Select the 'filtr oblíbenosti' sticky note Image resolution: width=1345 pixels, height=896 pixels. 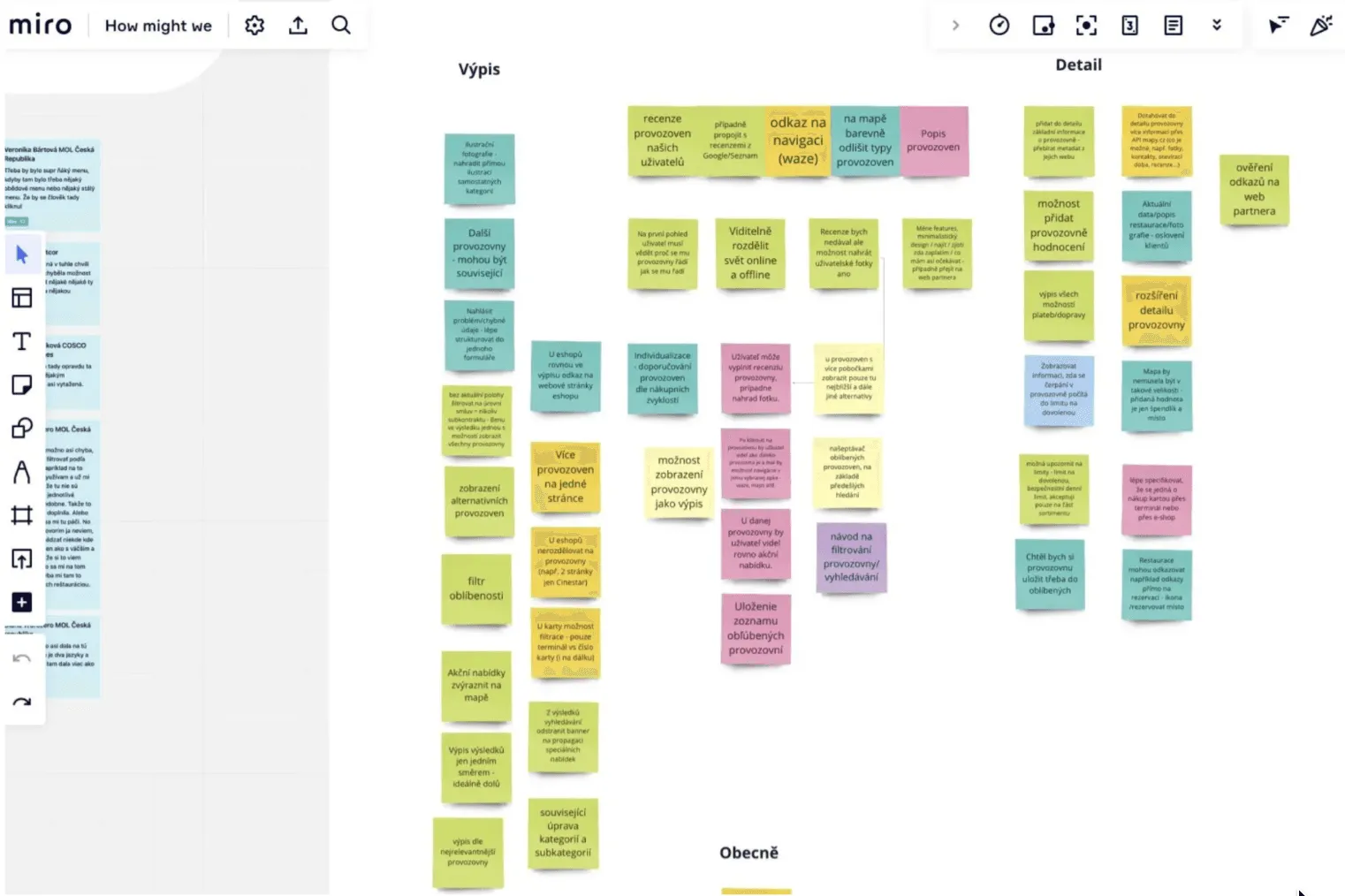476,588
